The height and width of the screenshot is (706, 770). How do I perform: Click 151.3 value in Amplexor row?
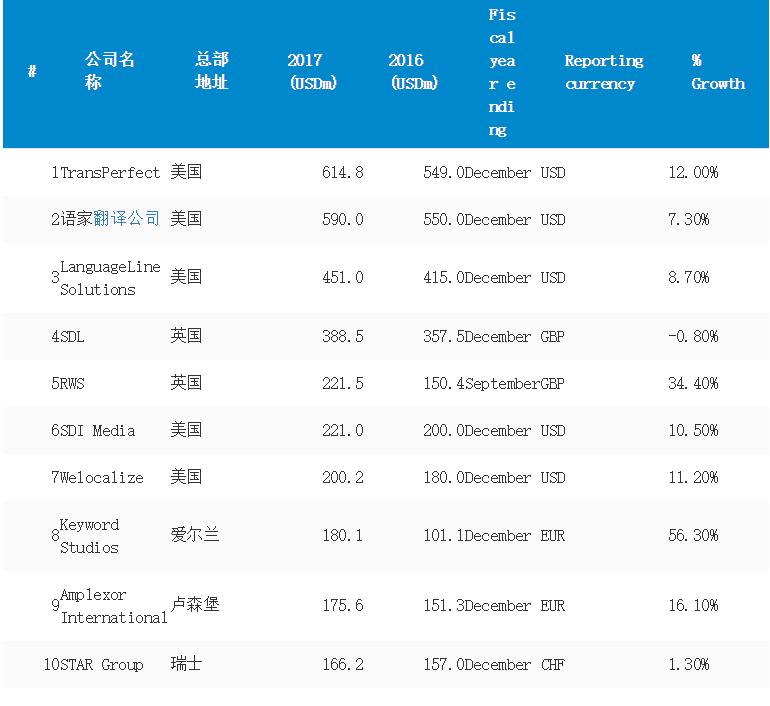[444, 605]
